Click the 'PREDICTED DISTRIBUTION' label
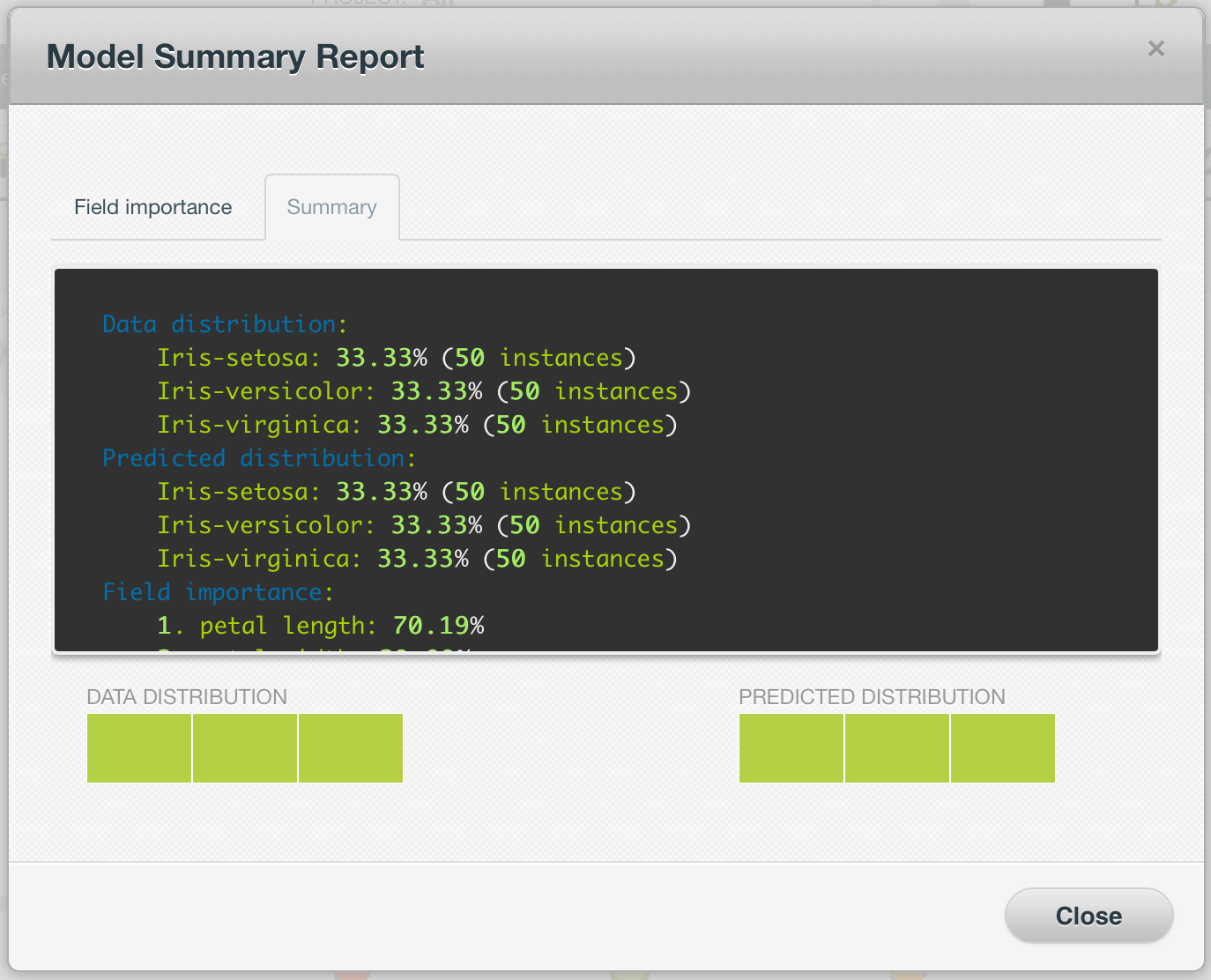1211x980 pixels. (872, 697)
